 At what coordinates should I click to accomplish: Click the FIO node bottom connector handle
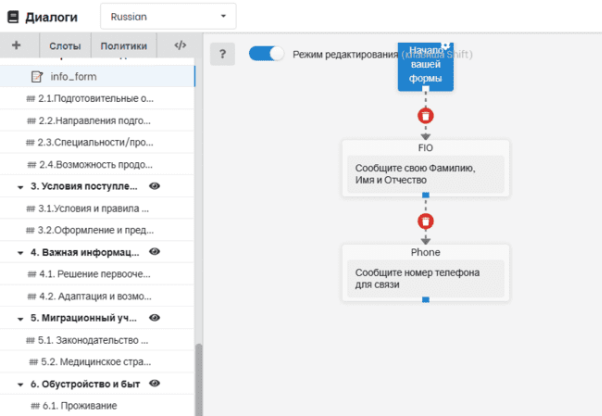pyautogui.click(x=425, y=195)
